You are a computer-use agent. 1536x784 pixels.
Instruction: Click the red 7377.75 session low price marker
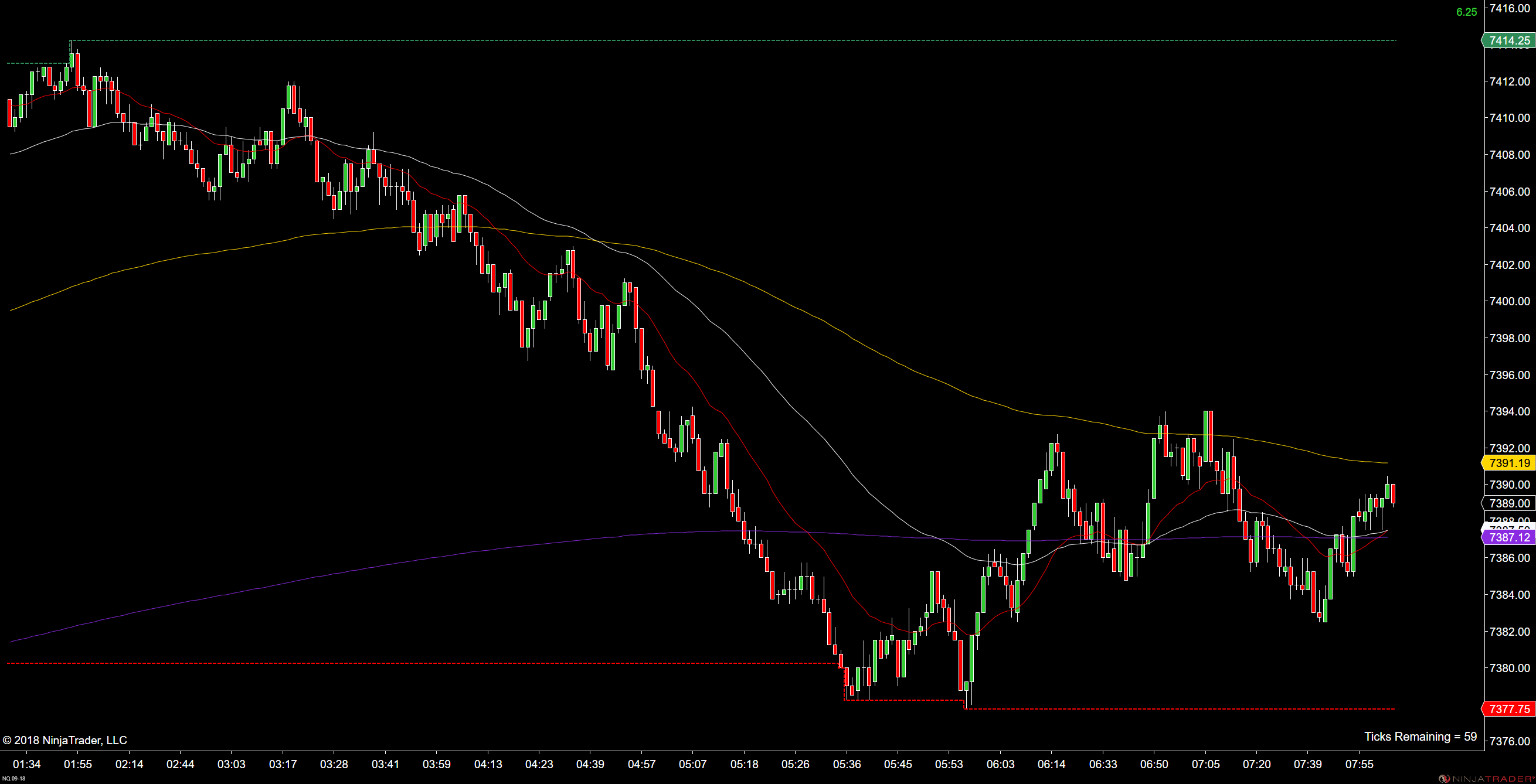[1508, 709]
